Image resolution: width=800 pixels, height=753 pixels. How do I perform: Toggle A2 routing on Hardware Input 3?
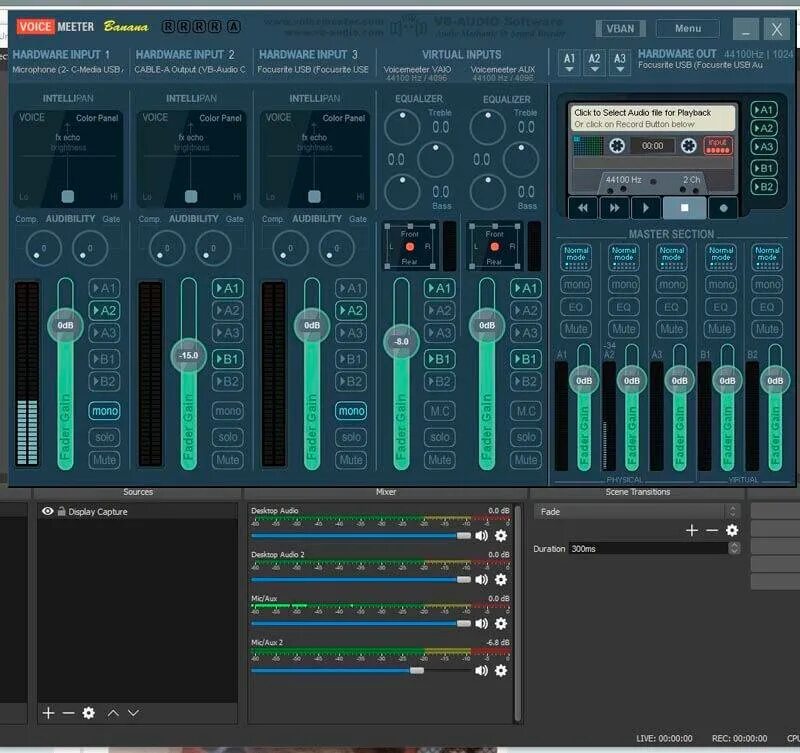click(351, 311)
